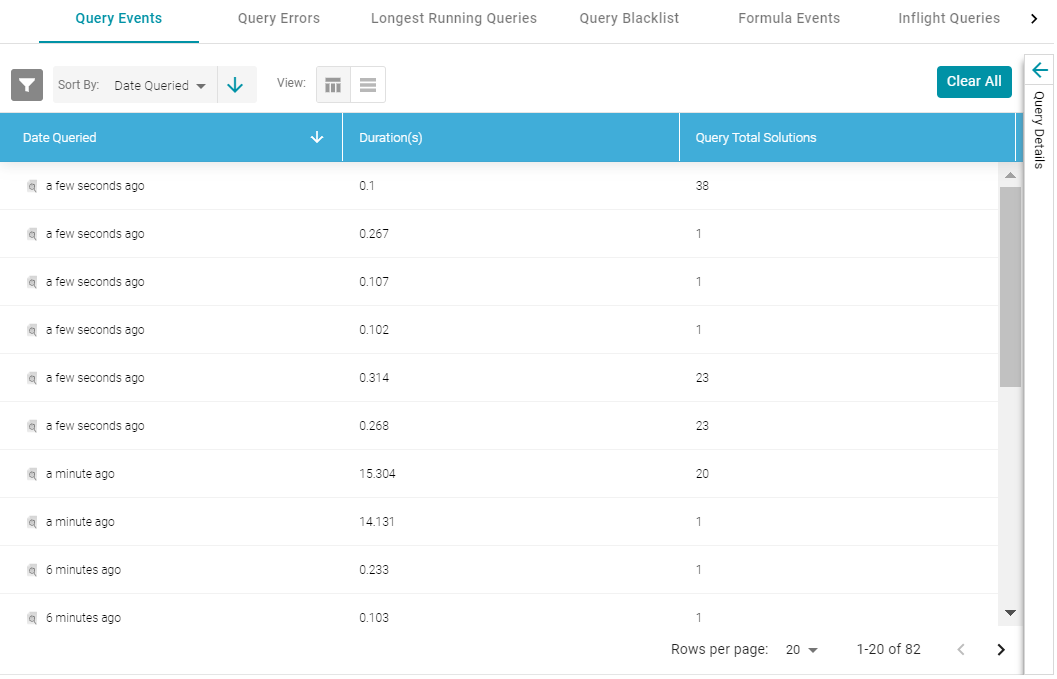
Task: Click the teal sort direction arrow
Action: coord(236,84)
